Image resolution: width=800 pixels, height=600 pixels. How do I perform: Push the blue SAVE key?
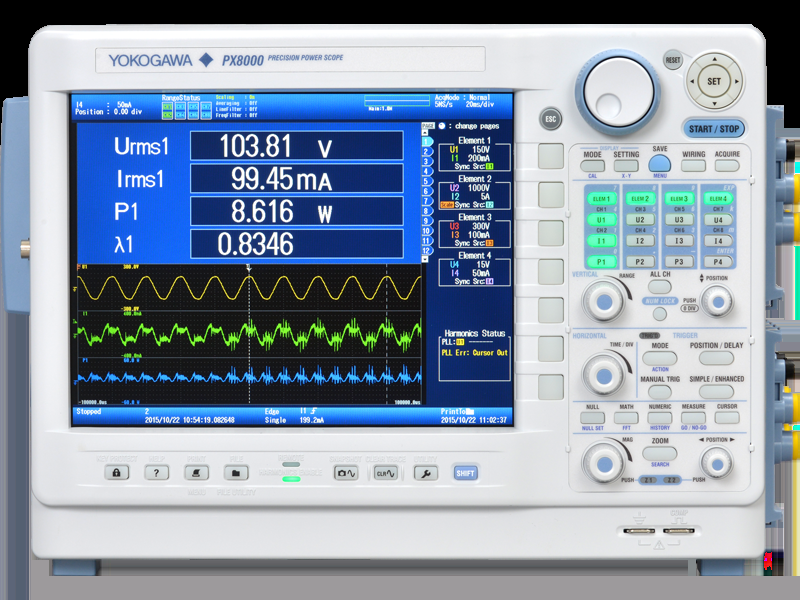pos(659,163)
